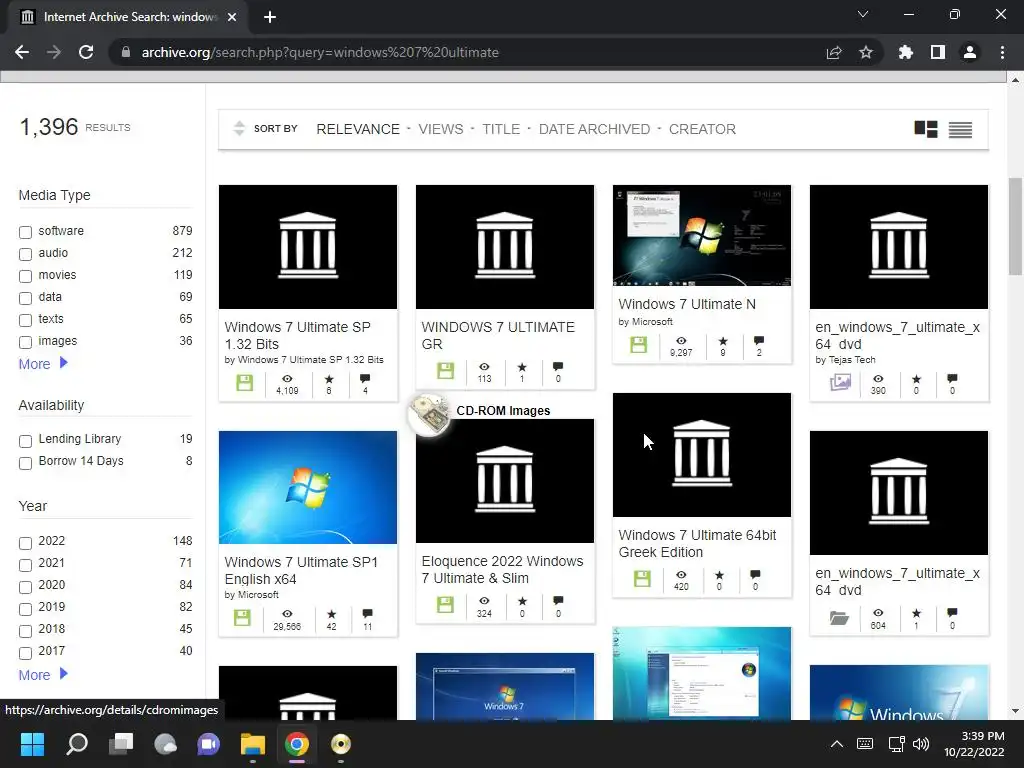Viewport: 1024px width, 768px height.
Task: Check the 2022 year filter
Action: [x=25, y=543]
